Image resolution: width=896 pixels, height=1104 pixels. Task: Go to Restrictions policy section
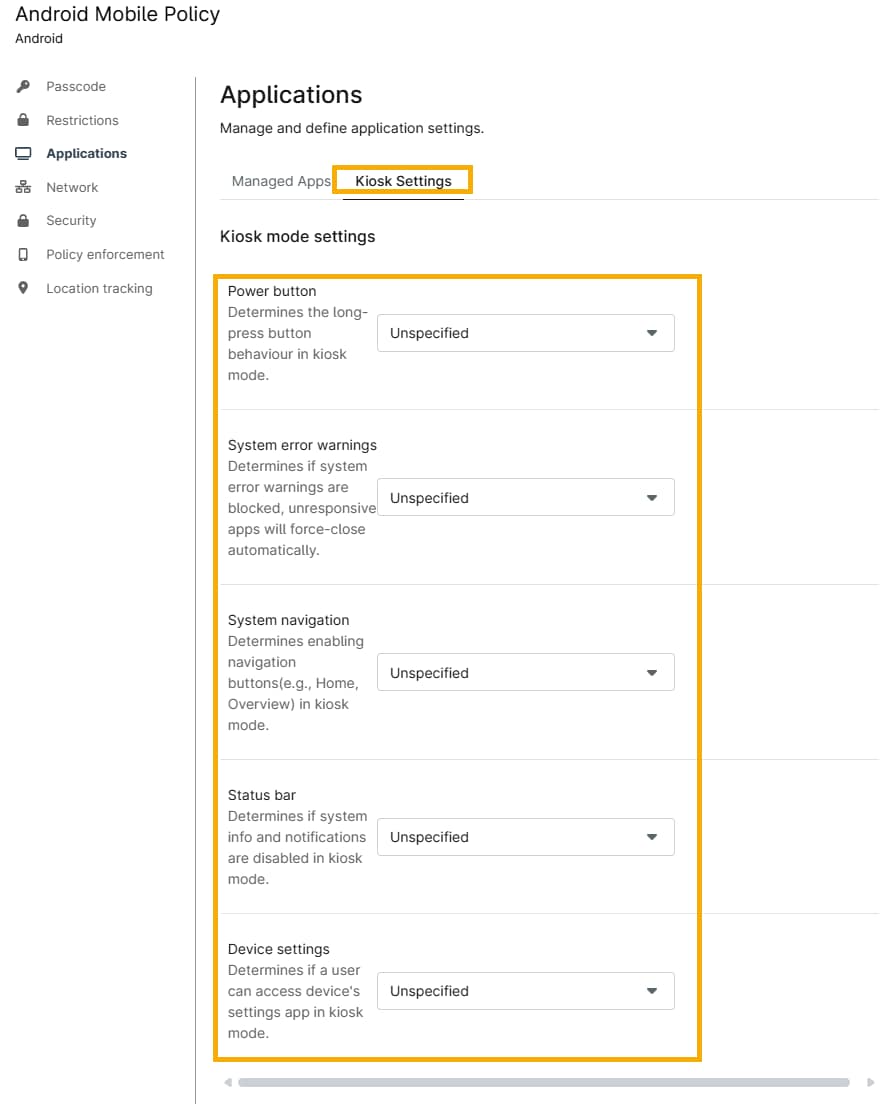click(82, 120)
